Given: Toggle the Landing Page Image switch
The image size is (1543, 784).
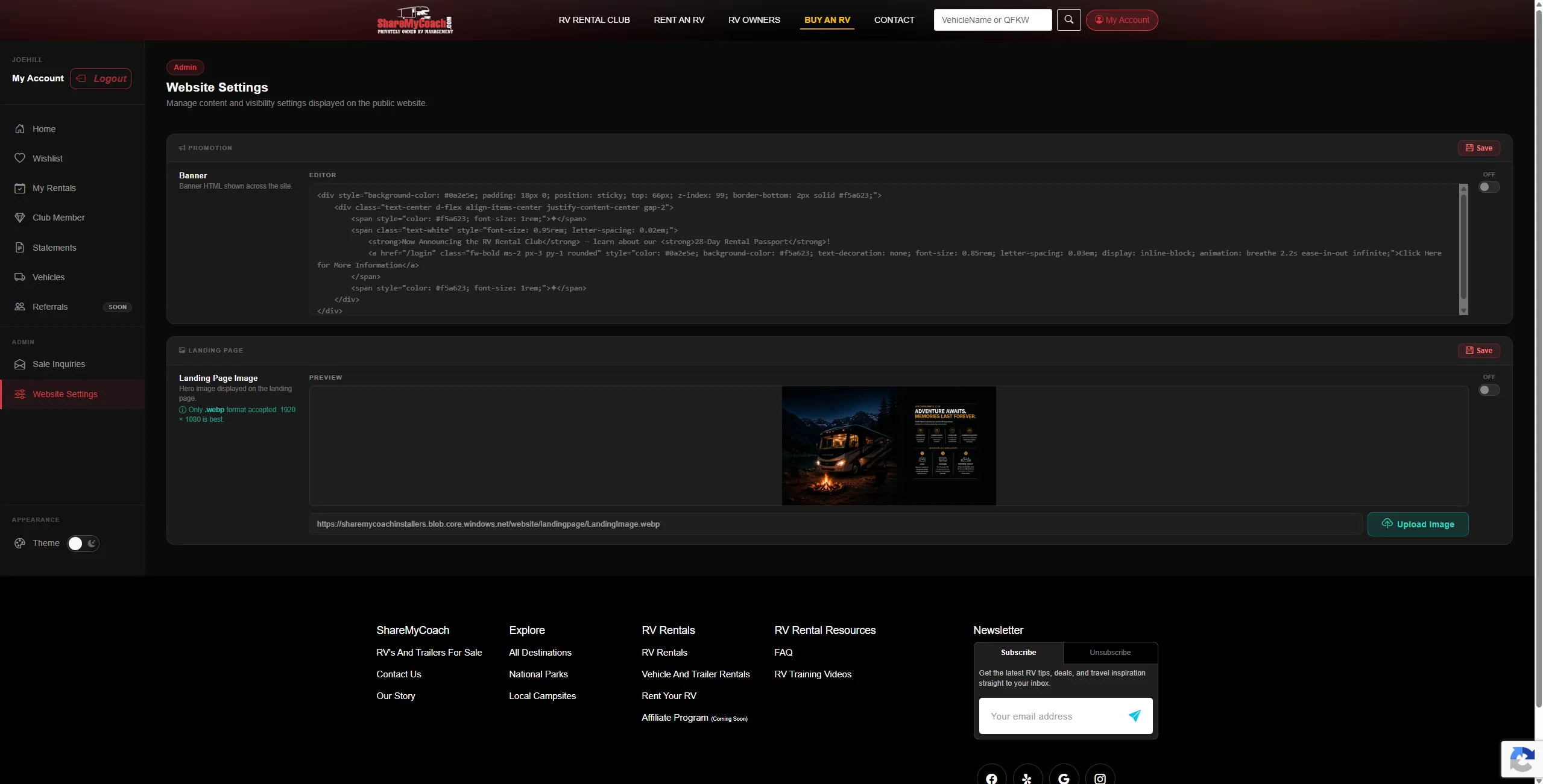Looking at the screenshot, I should tap(1489, 390).
